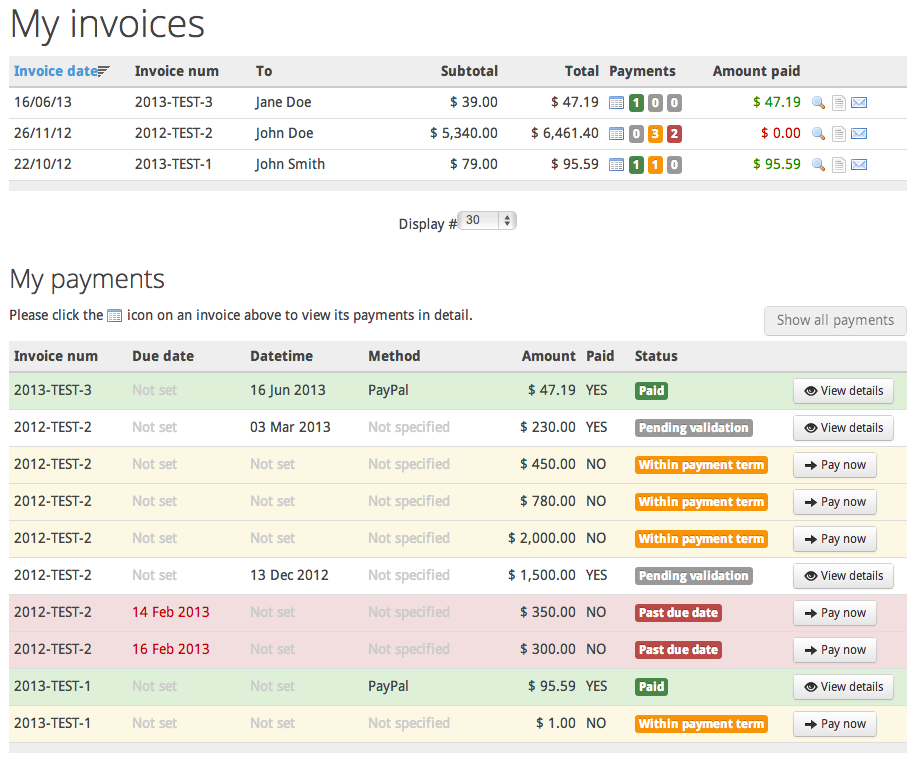
Task: Click green badge 1 on John Smith row
Action: point(636,165)
